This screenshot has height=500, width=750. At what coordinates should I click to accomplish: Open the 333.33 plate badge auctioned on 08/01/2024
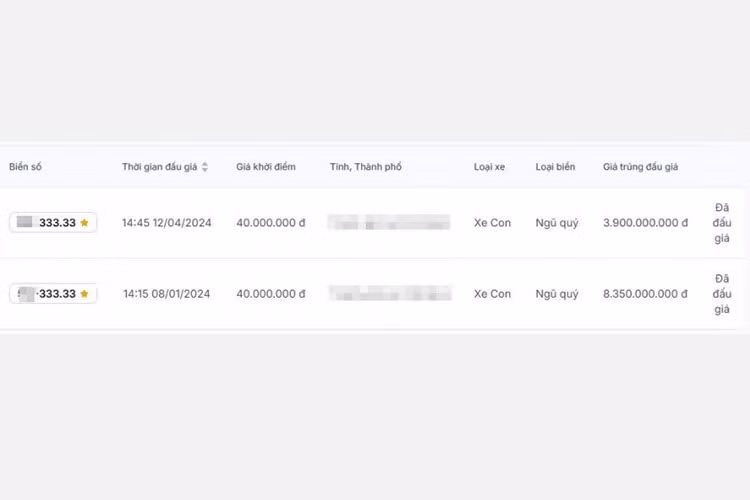pos(53,294)
